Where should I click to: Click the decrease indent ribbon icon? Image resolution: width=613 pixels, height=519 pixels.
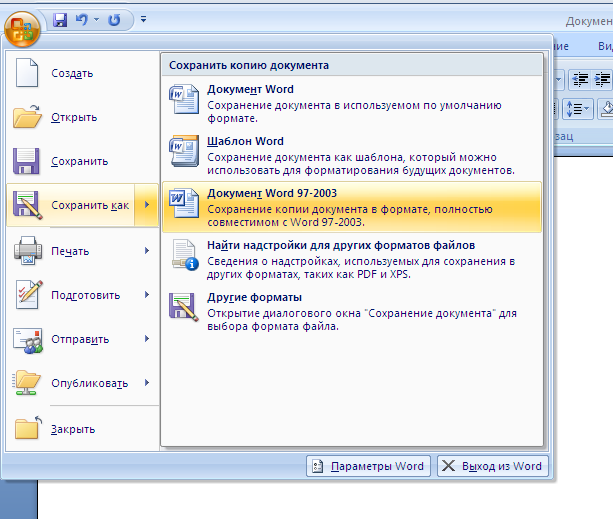point(580,80)
